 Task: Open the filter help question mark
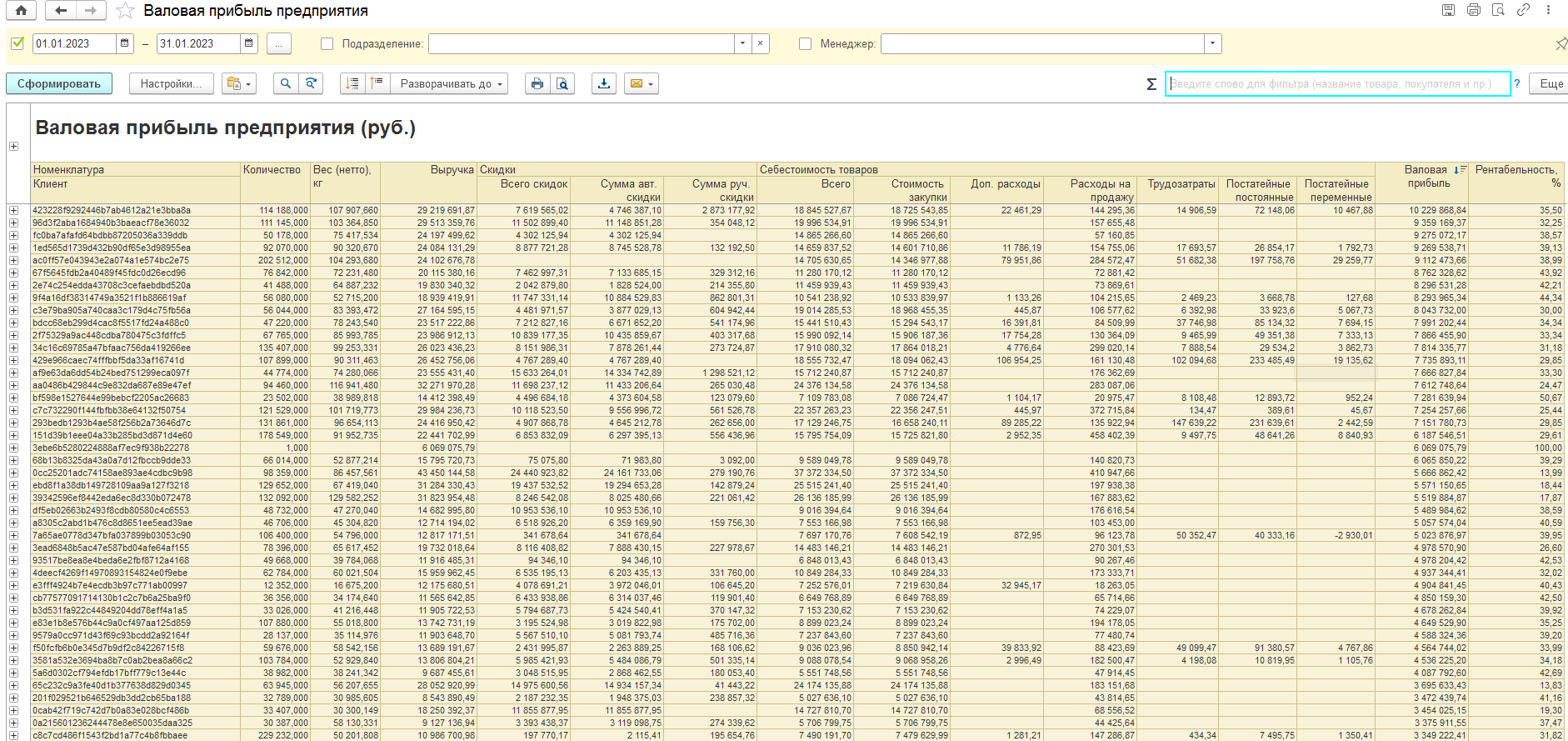[x=1517, y=83]
